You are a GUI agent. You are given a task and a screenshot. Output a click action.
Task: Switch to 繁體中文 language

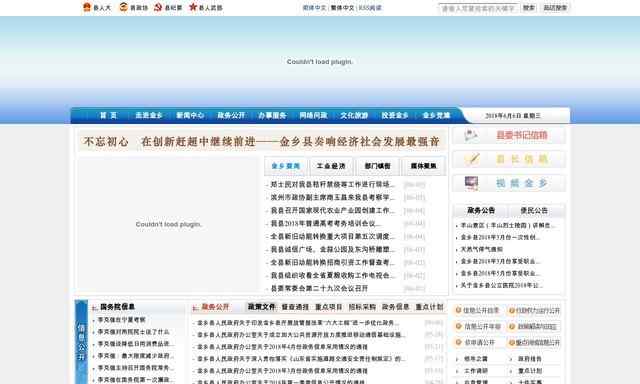pyautogui.click(x=342, y=8)
